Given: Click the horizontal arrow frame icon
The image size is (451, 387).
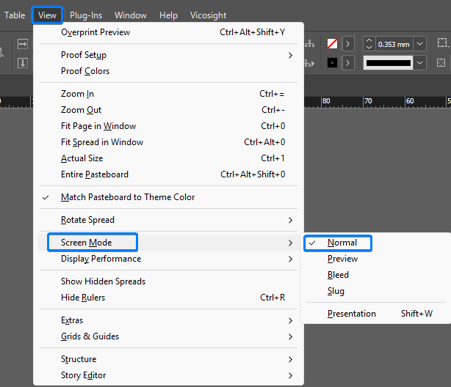Looking at the screenshot, I should coord(22,44).
